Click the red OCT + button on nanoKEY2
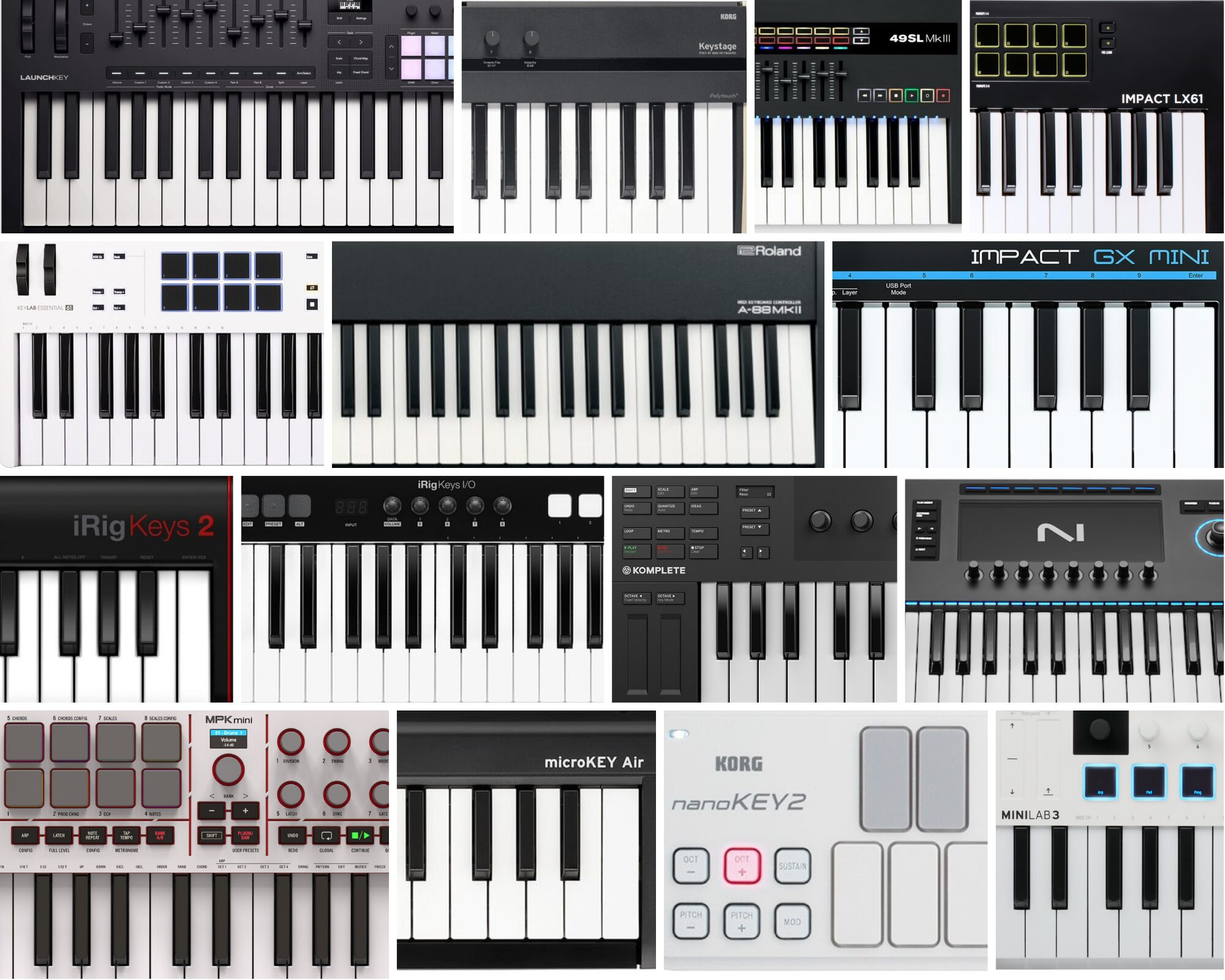 pyautogui.click(x=742, y=865)
